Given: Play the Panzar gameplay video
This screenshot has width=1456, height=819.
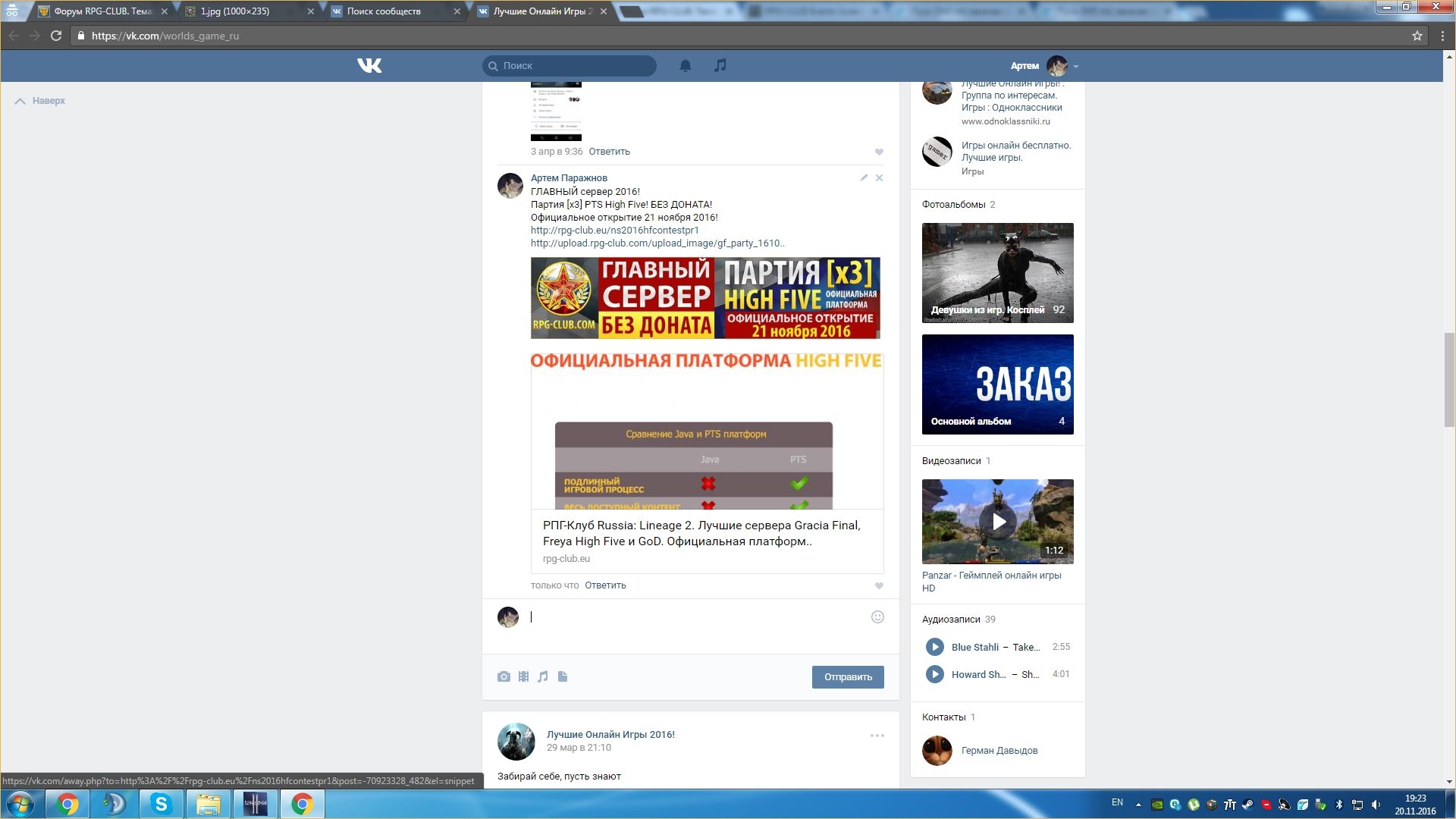Looking at the screenshot, I should pyautogui.click(x=998, y=522).
